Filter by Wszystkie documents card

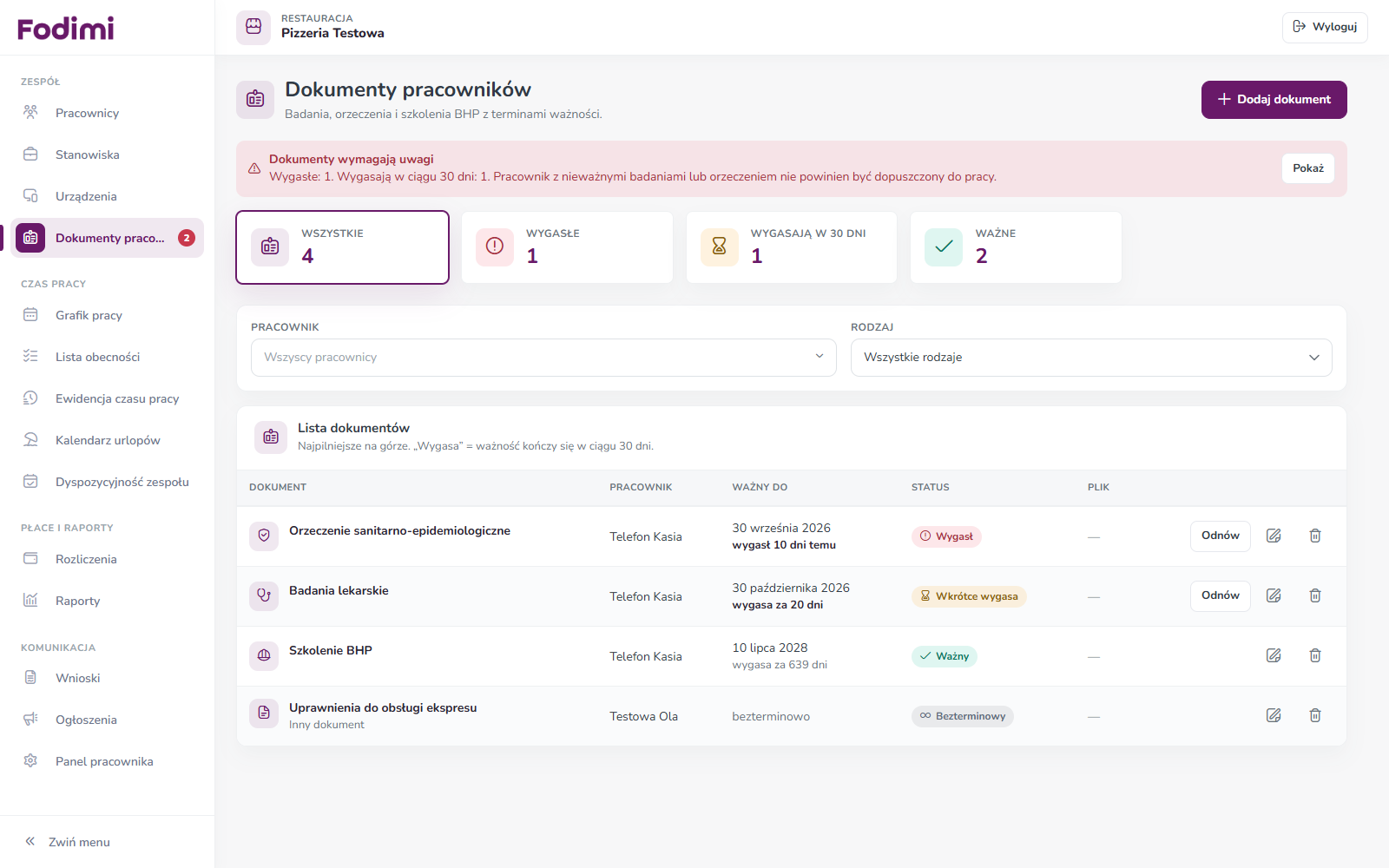342,247
